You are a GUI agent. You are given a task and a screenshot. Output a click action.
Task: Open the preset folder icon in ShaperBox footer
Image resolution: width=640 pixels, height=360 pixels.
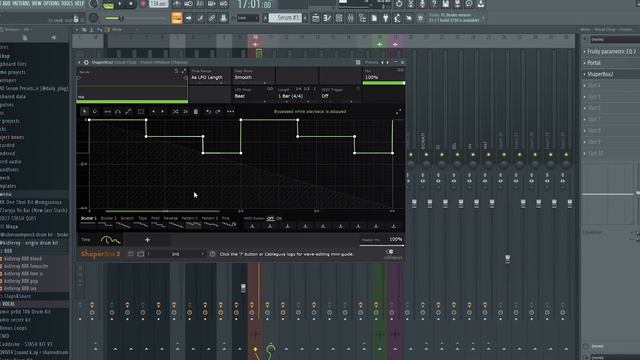(x=141, y=254)
